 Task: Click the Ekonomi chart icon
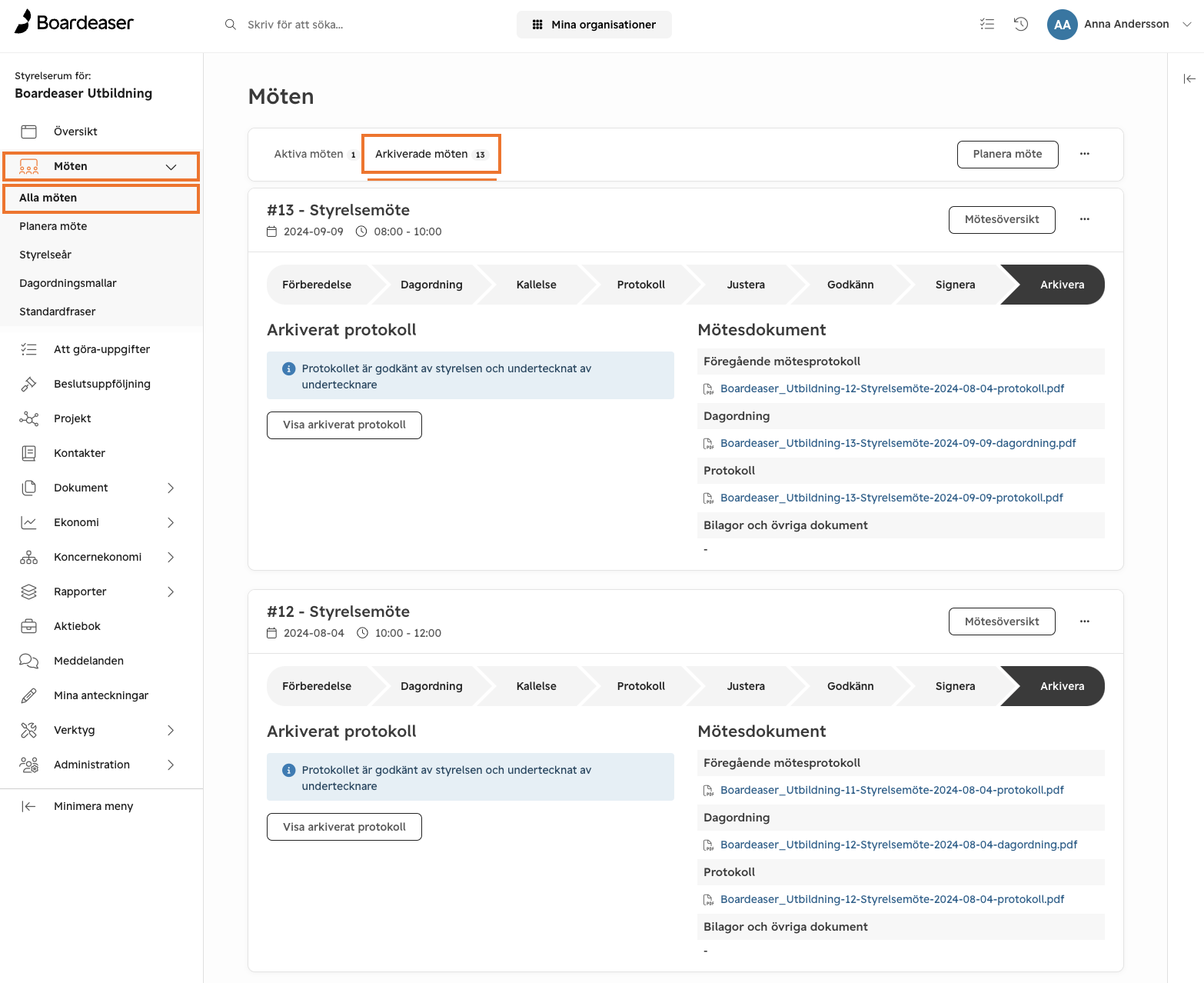28,522
